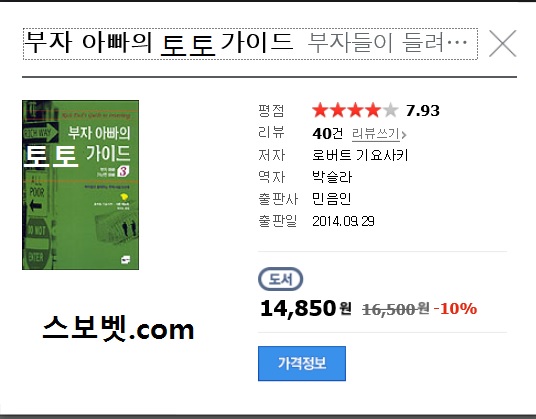Click the gray fifth rating star
536x419 pixels.
point(390,111)
